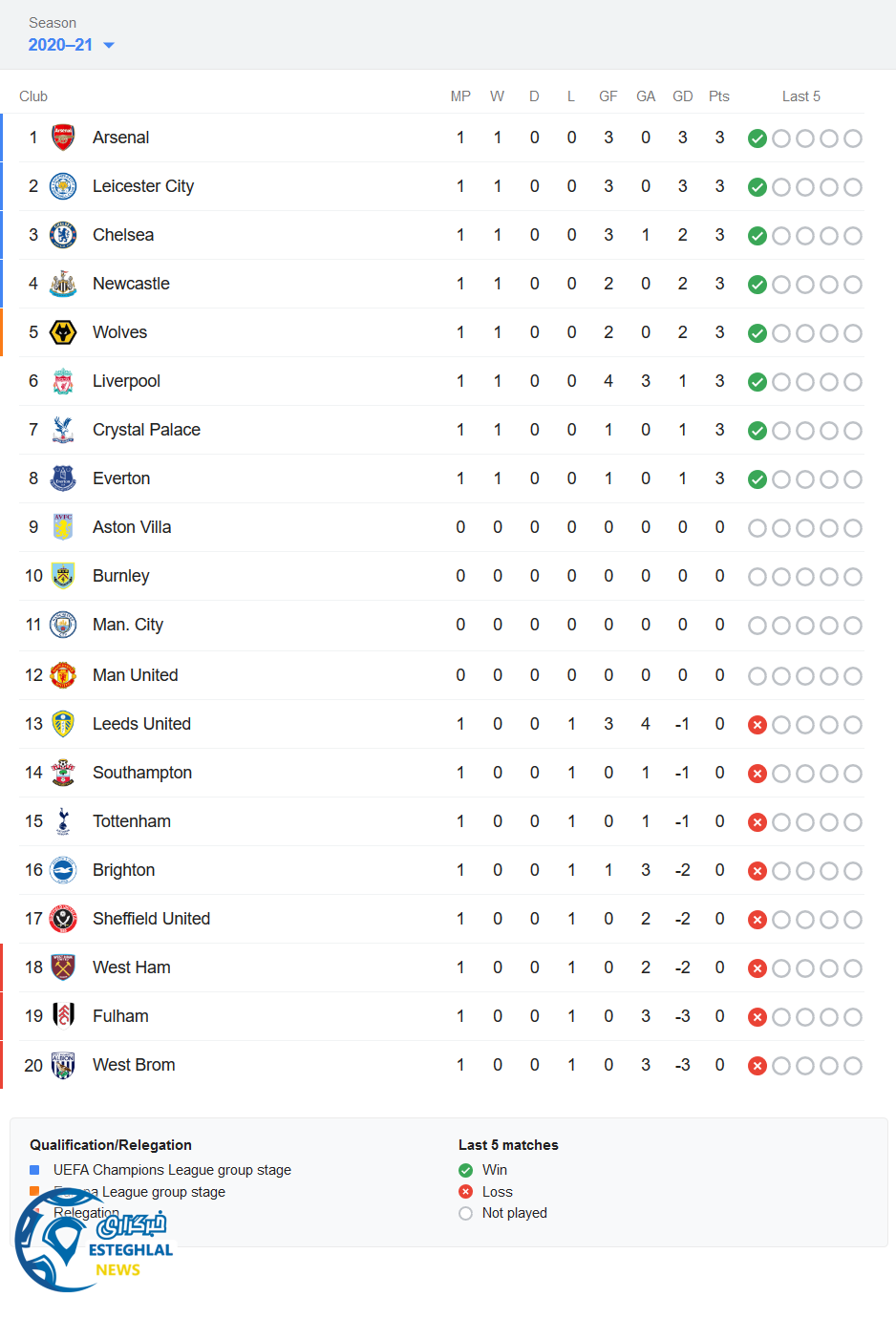Click the Pts column header

[719, 96]
